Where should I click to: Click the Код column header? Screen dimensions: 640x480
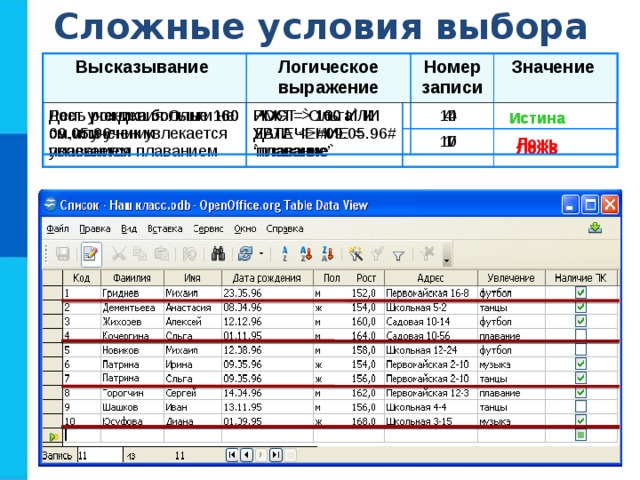coord(82,278)
